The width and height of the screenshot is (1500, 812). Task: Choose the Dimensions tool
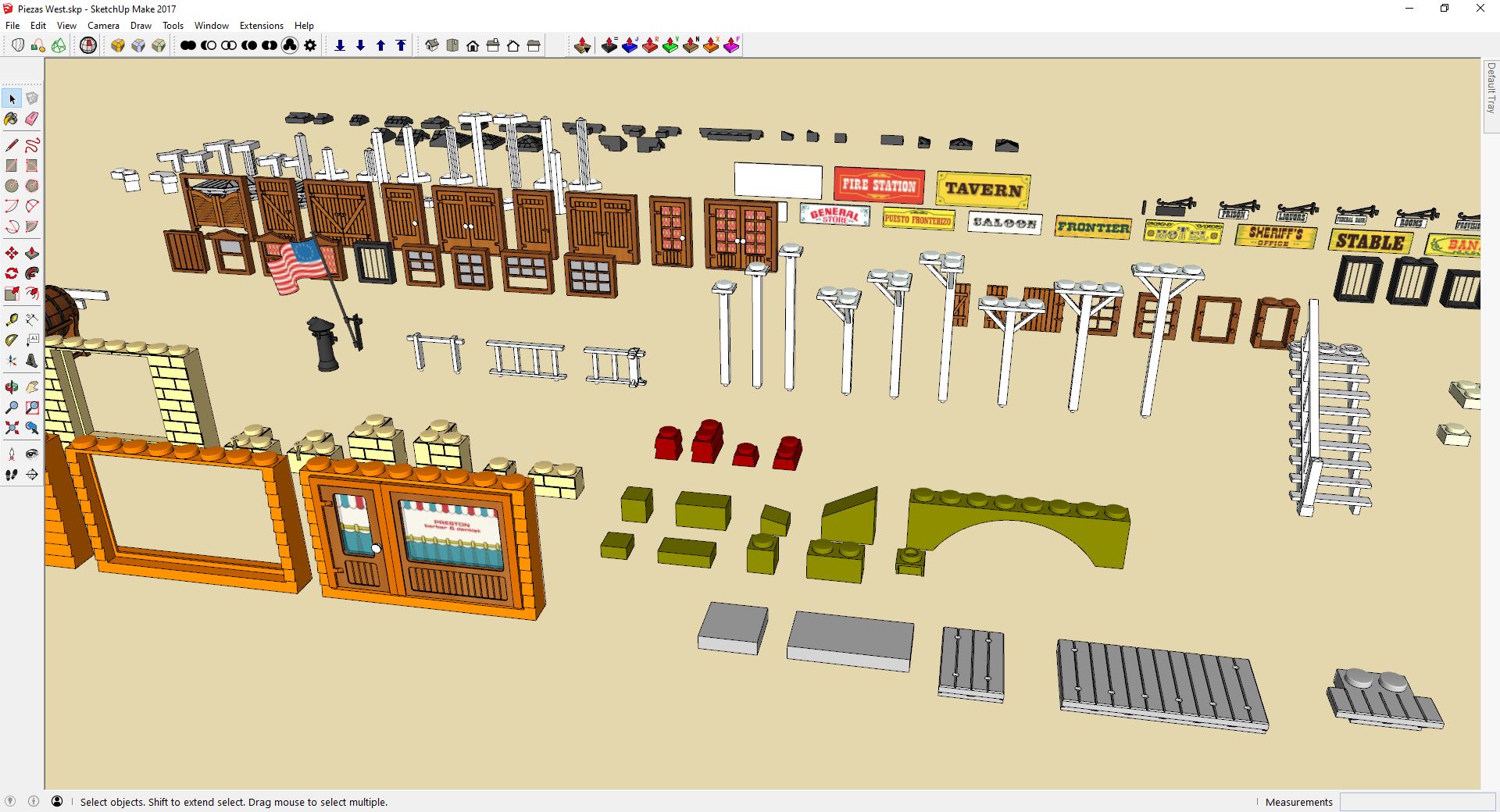32,320
